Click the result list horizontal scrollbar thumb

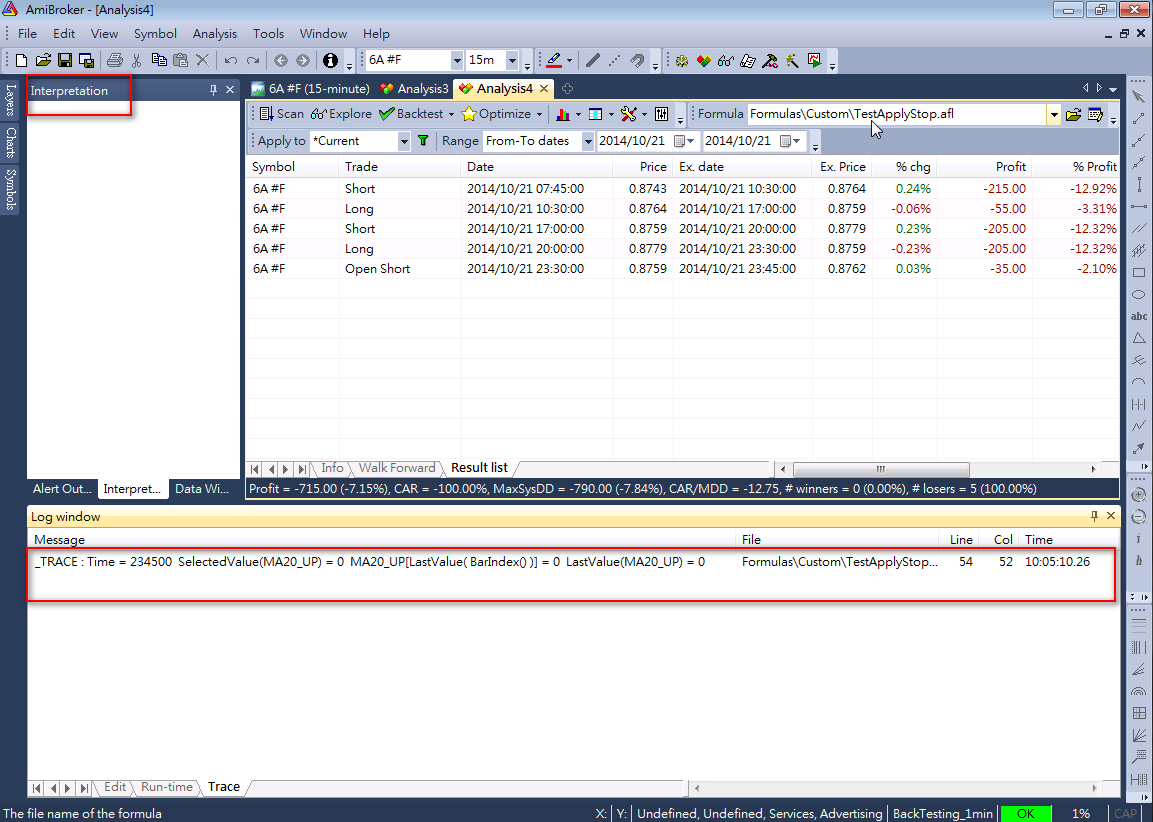tap(881, 469)
